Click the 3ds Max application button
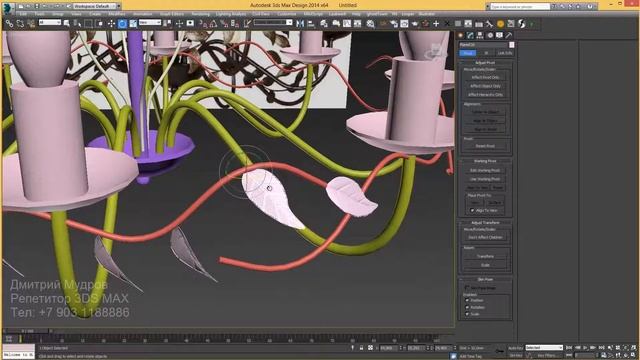 (x=7, y=7)
